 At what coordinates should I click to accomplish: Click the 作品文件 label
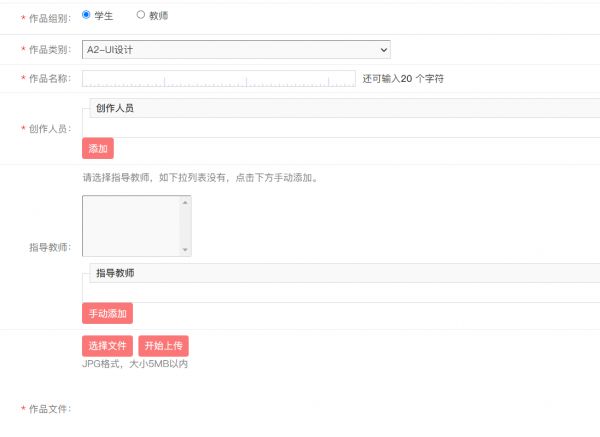point(50,409)
